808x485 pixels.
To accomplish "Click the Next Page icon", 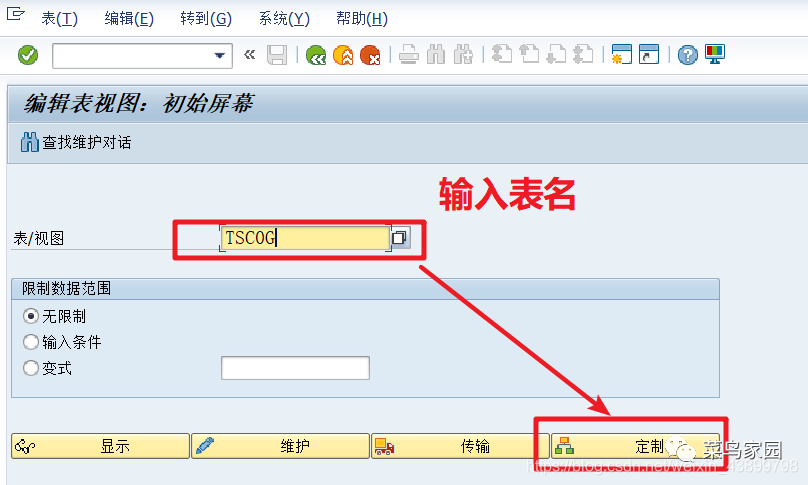I will 556,55.
